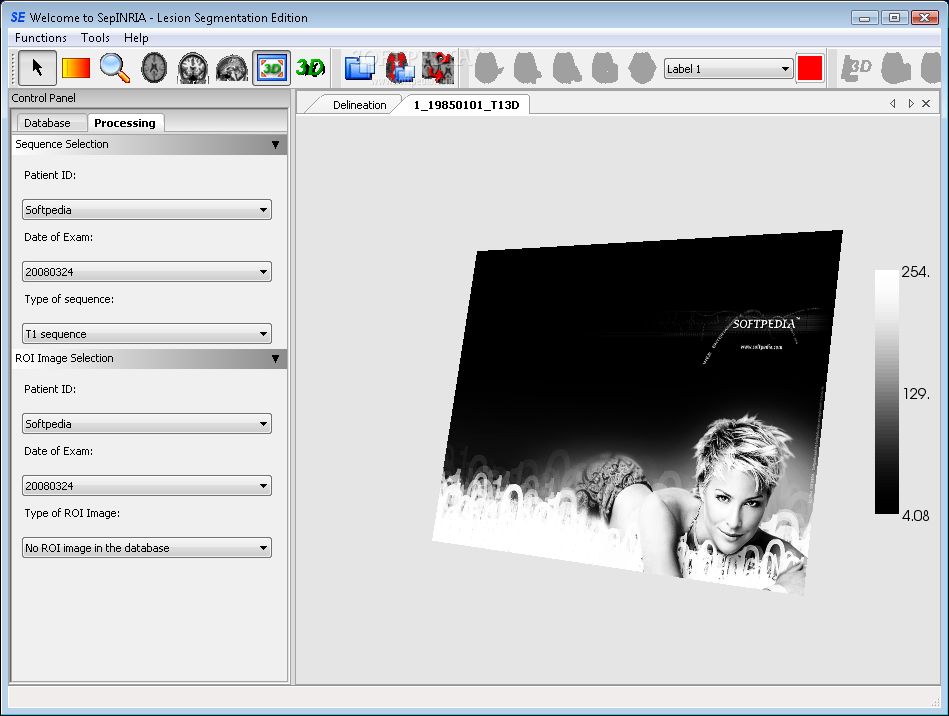The width and height of the screenshot is (949, 716).
Task: Click the 3D rendered image slice
Action: (x=635, y=412)
